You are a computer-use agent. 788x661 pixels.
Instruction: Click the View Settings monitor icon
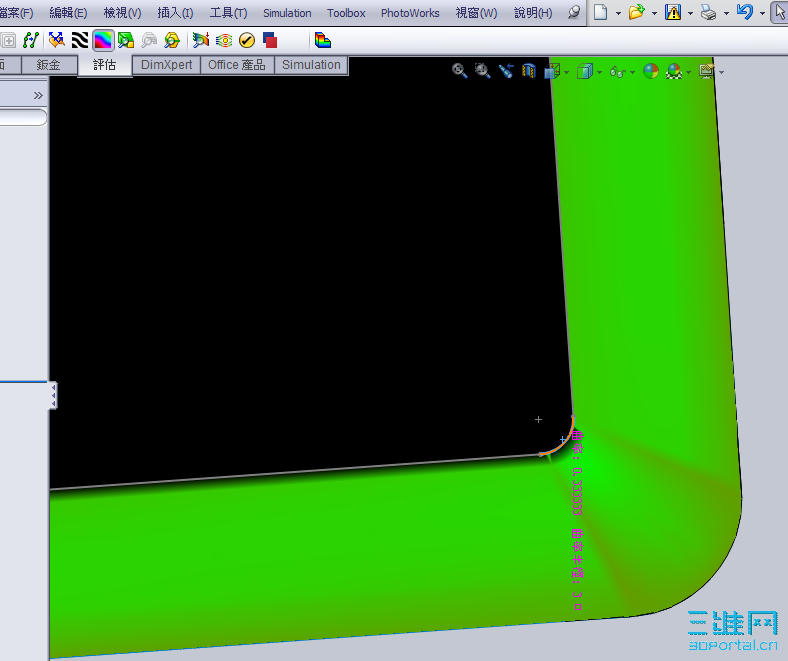[x=707, y=71]
